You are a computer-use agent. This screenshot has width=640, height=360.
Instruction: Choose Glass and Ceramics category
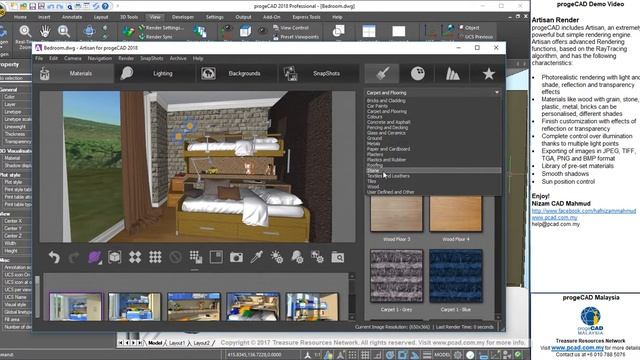[386, 133]
